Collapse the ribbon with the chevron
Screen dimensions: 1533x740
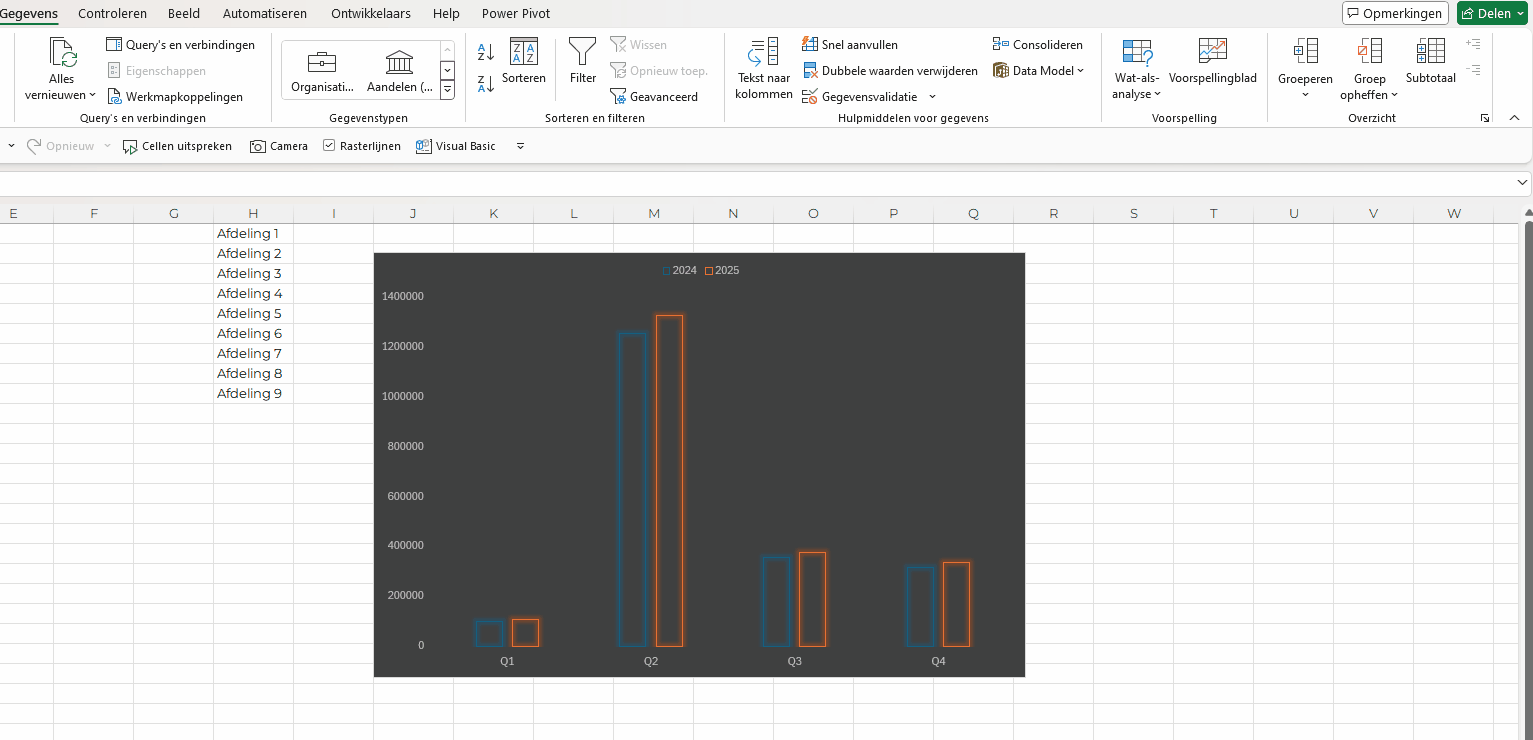[1514, 118]
